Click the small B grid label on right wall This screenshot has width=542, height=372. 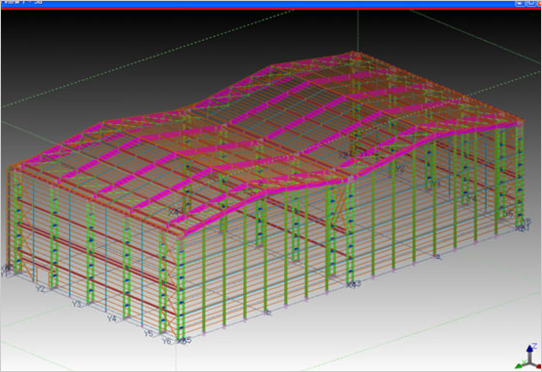click(x=438, y=257)
